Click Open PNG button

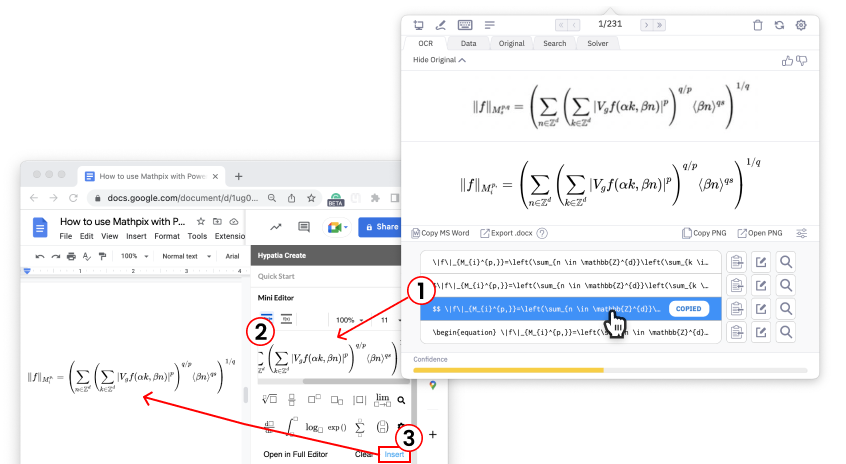coord(760,233)
